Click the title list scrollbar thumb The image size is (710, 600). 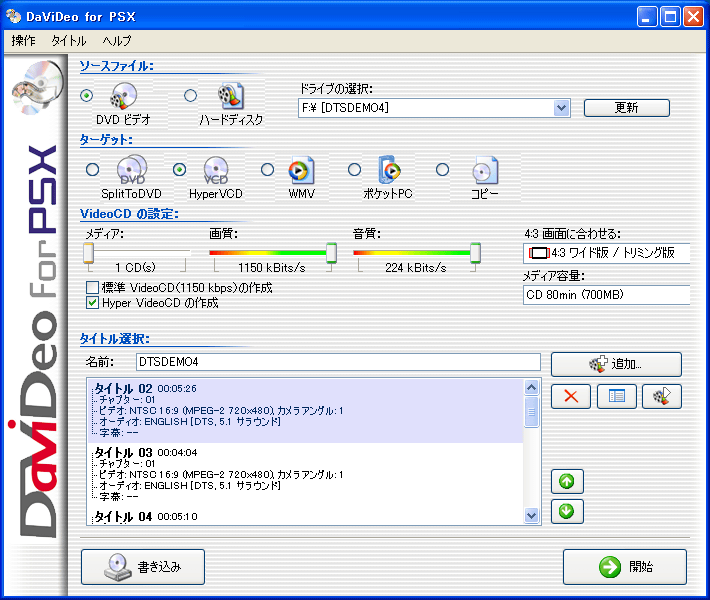pos(531,412)
